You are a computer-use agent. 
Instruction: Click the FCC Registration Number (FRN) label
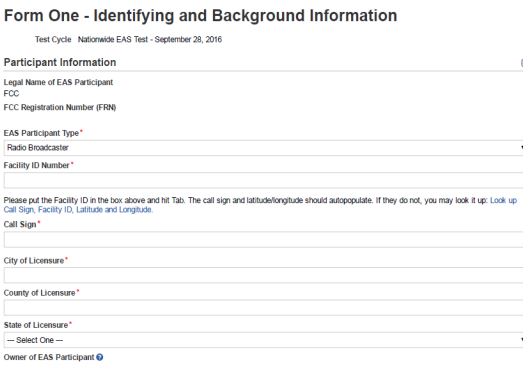[x=60, y=107]
